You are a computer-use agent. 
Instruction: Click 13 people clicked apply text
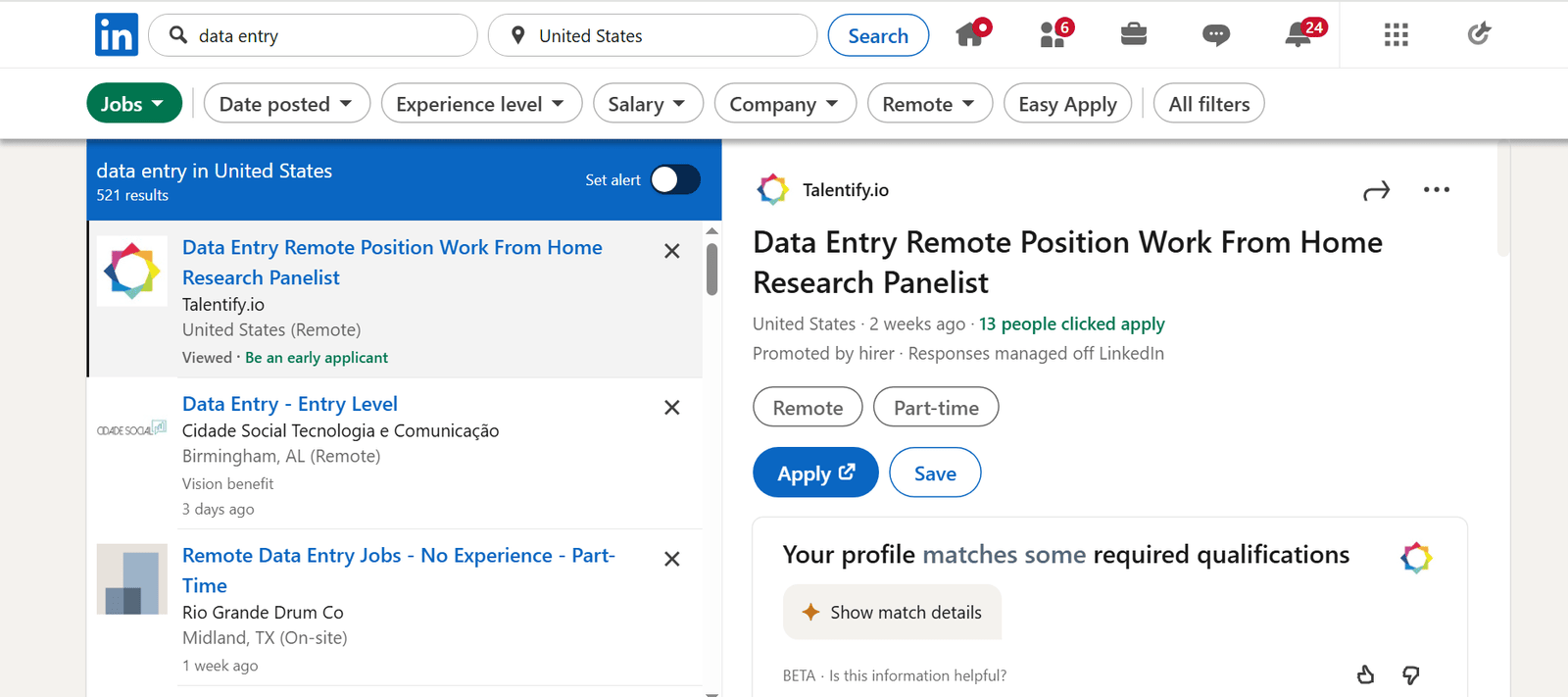1072,324
